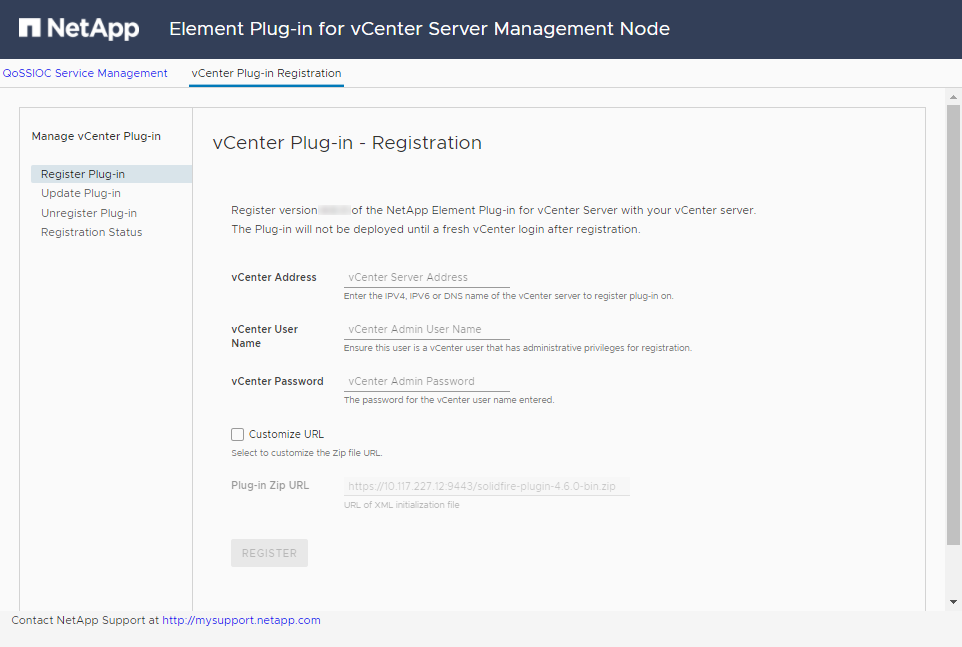
Task: Click the Element Plug-in header title
Action: pyautogui.click(x=419, y=29)
